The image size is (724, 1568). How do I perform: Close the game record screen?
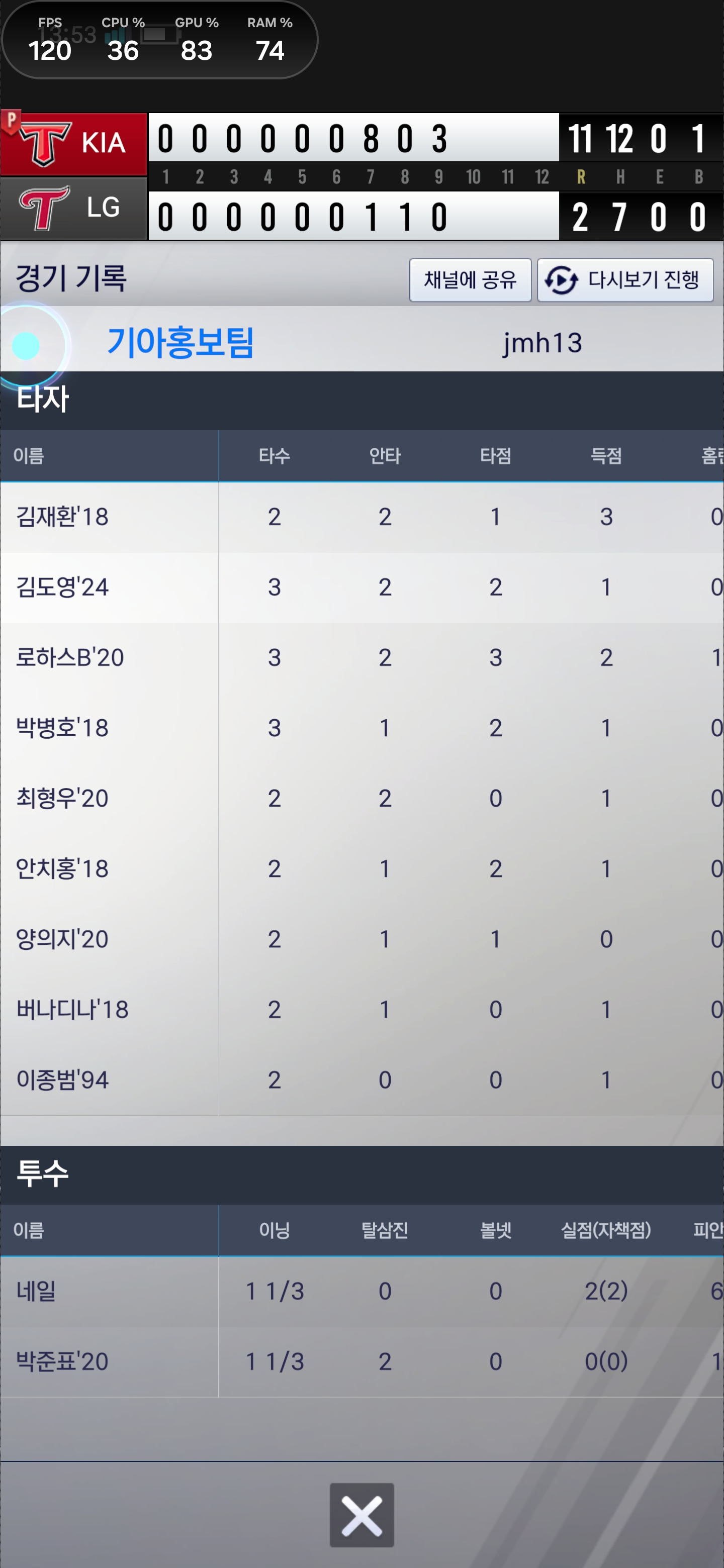pyautogui.click(x=361, y=1514)
